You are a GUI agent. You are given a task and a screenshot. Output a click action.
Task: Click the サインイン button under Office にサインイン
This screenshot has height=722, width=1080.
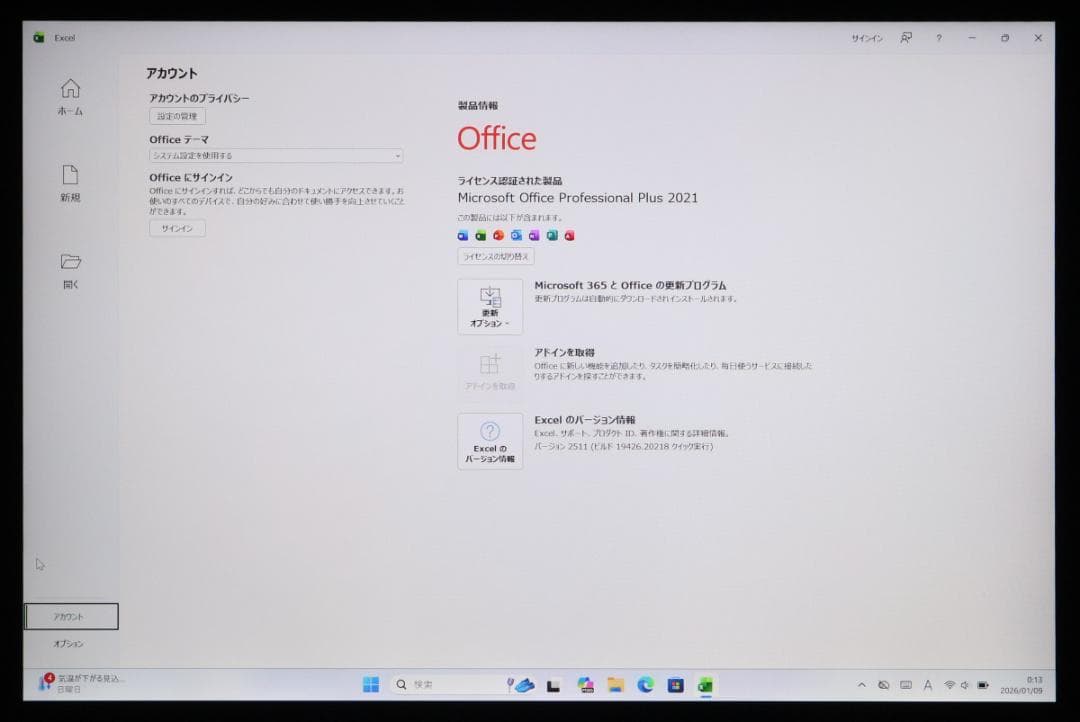pyautogui.click(x=176, y=228)
